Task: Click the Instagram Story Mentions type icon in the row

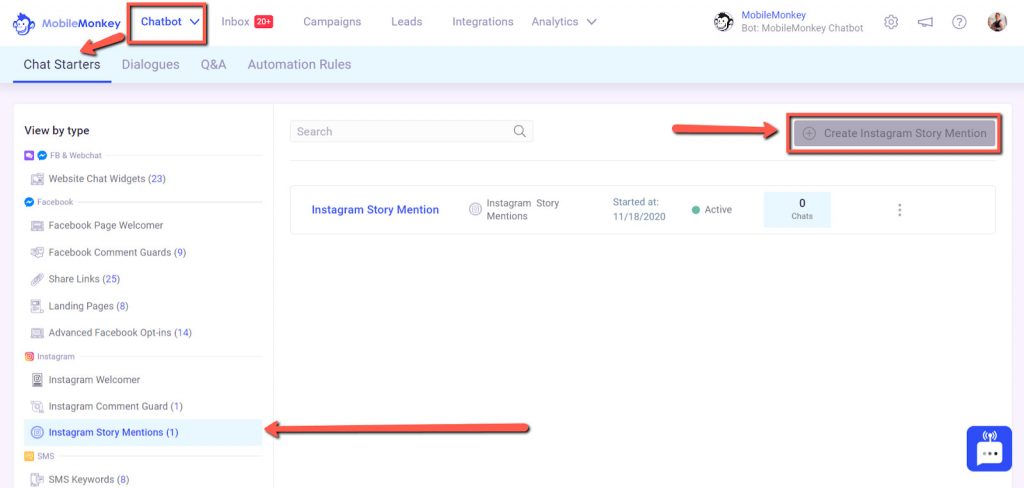Action: (475, 210)
